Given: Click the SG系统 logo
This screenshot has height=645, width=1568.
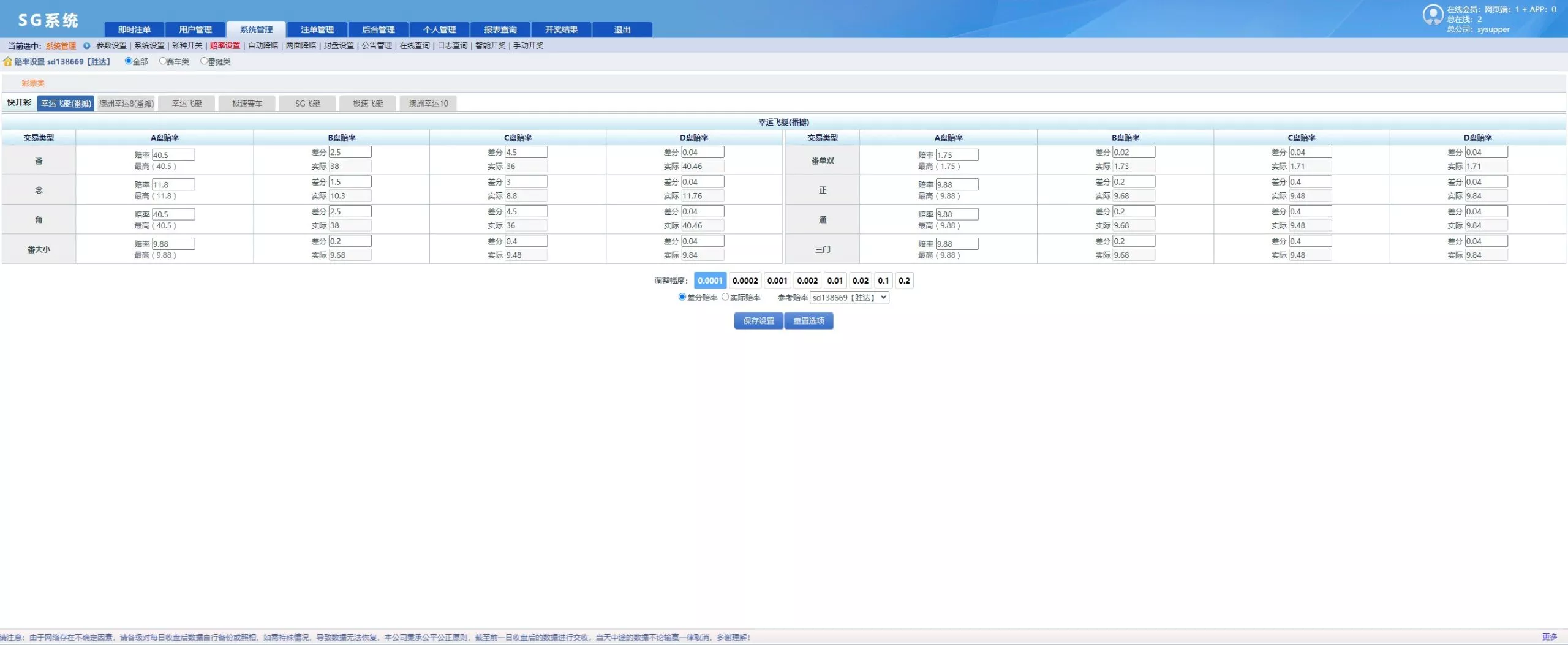Looking at the screenshot, I should point(48,20).
